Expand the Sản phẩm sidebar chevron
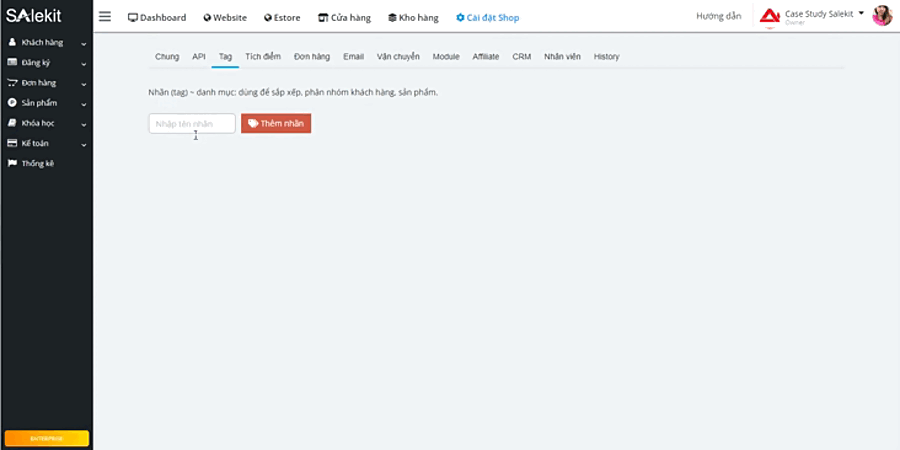This screenshot has width=900, height=450. tap(84, 104)
